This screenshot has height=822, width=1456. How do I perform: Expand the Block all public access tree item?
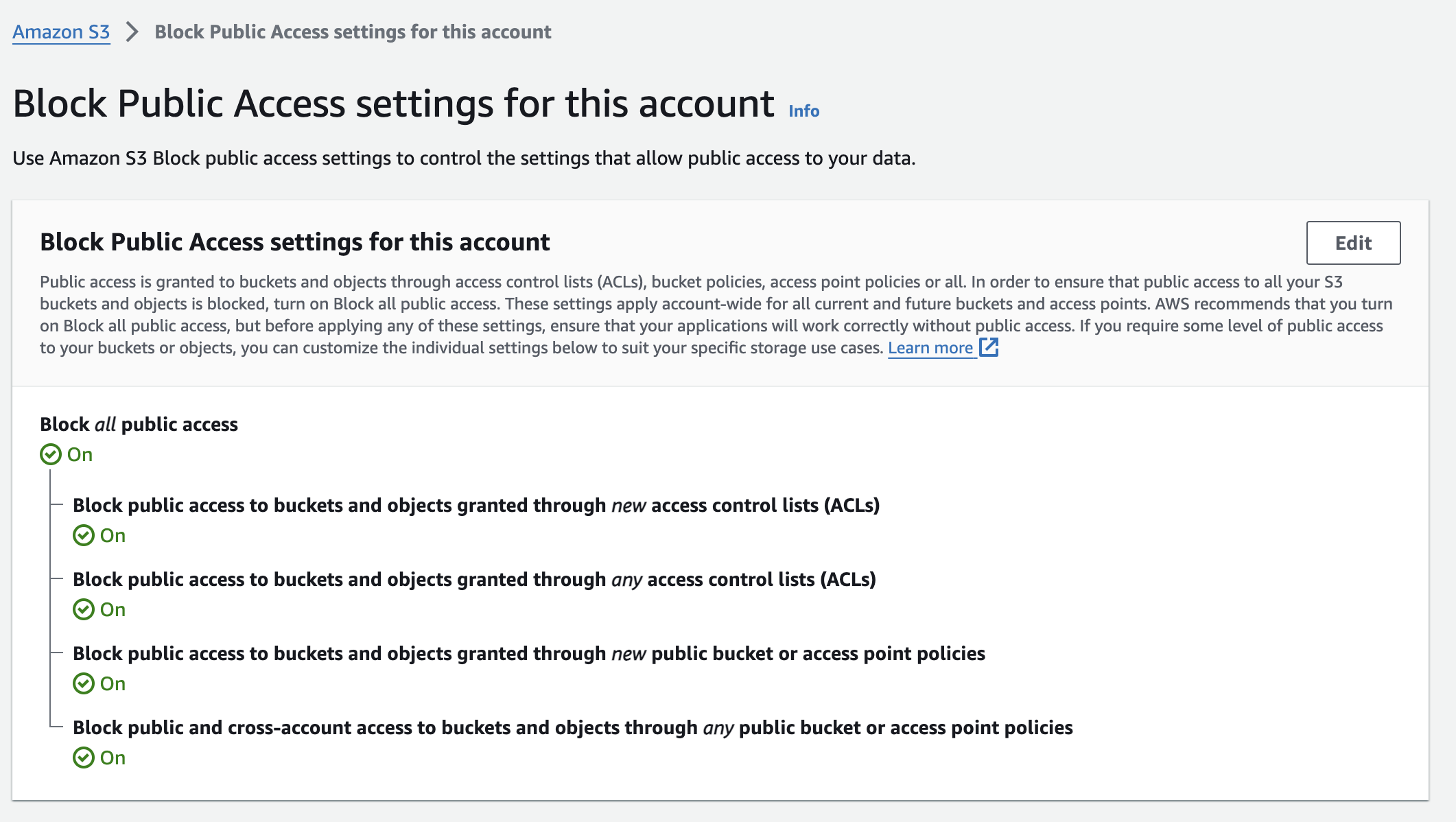click(x=138, y=424)
